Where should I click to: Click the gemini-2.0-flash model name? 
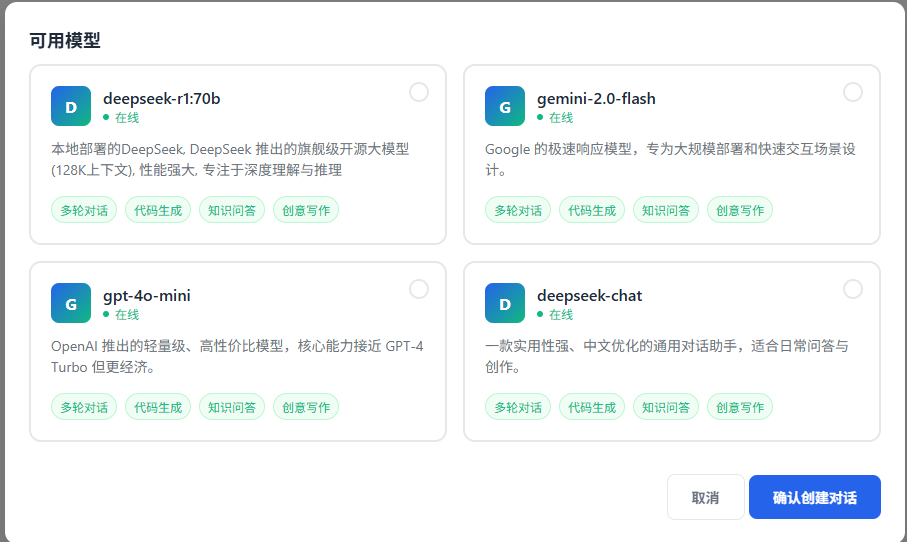click(x=596, y=99)
